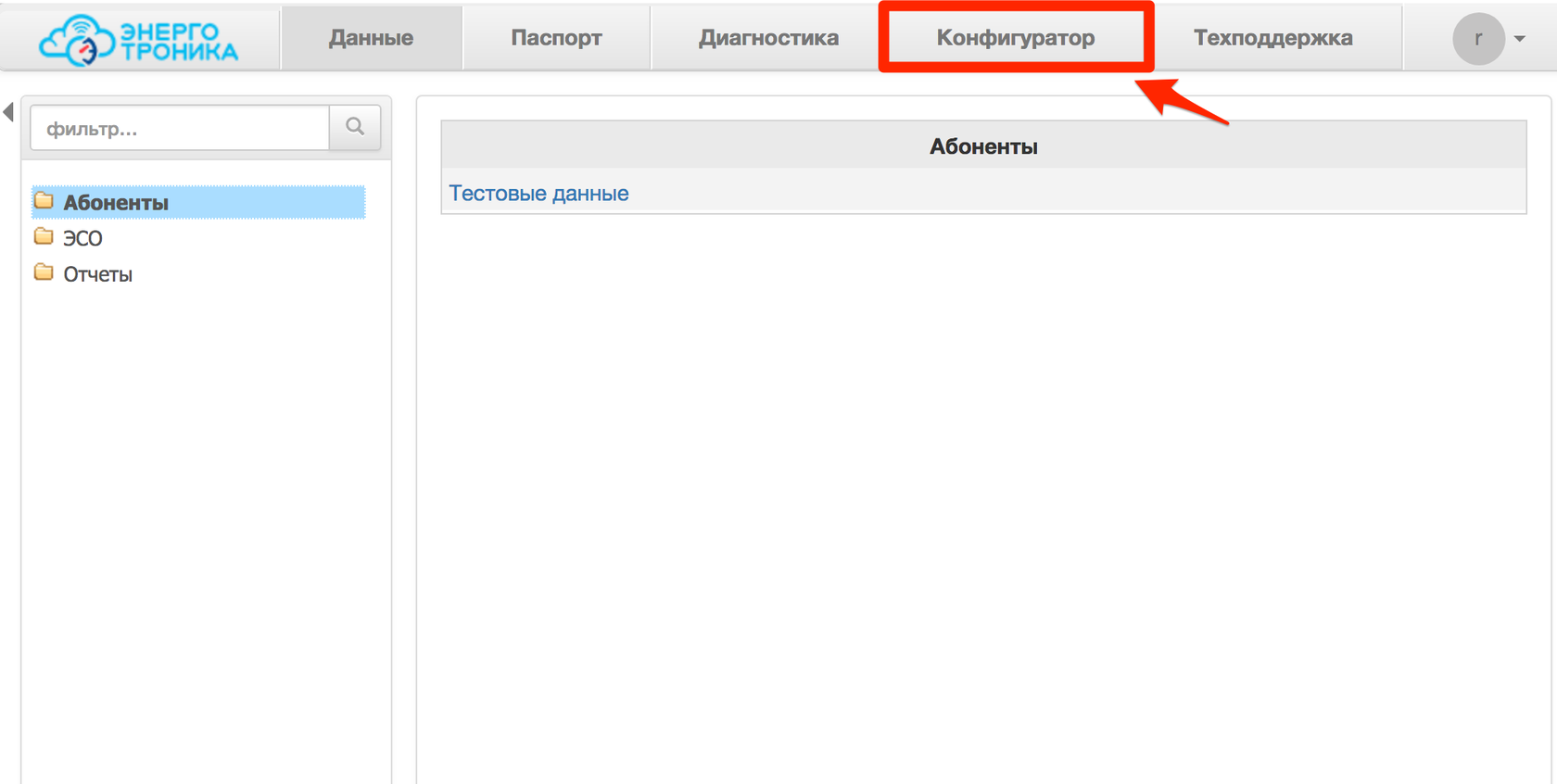Expand the user account dropdown arrow
This screenshot has height=784, width=1557.
coord(1520,39)
